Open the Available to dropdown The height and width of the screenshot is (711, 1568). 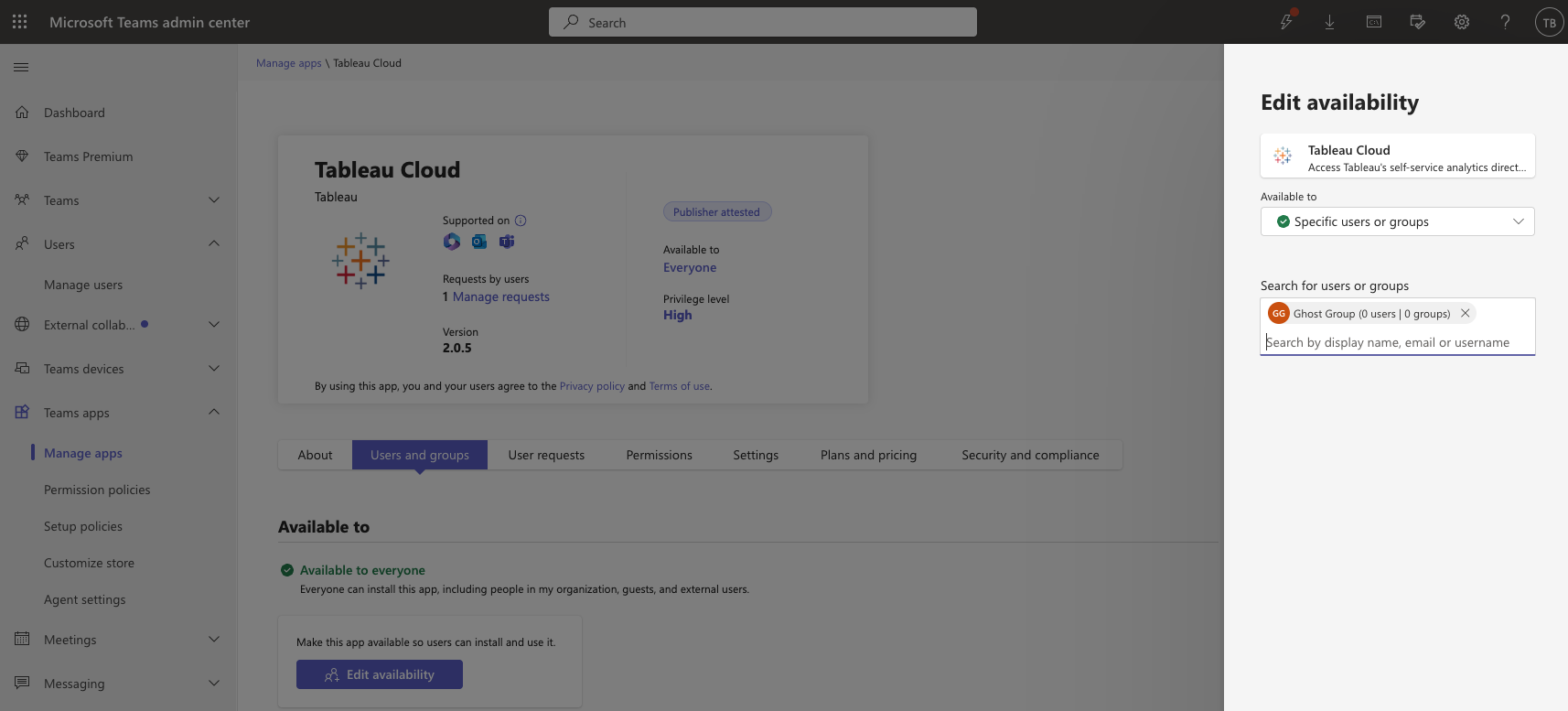(1398, 221)
